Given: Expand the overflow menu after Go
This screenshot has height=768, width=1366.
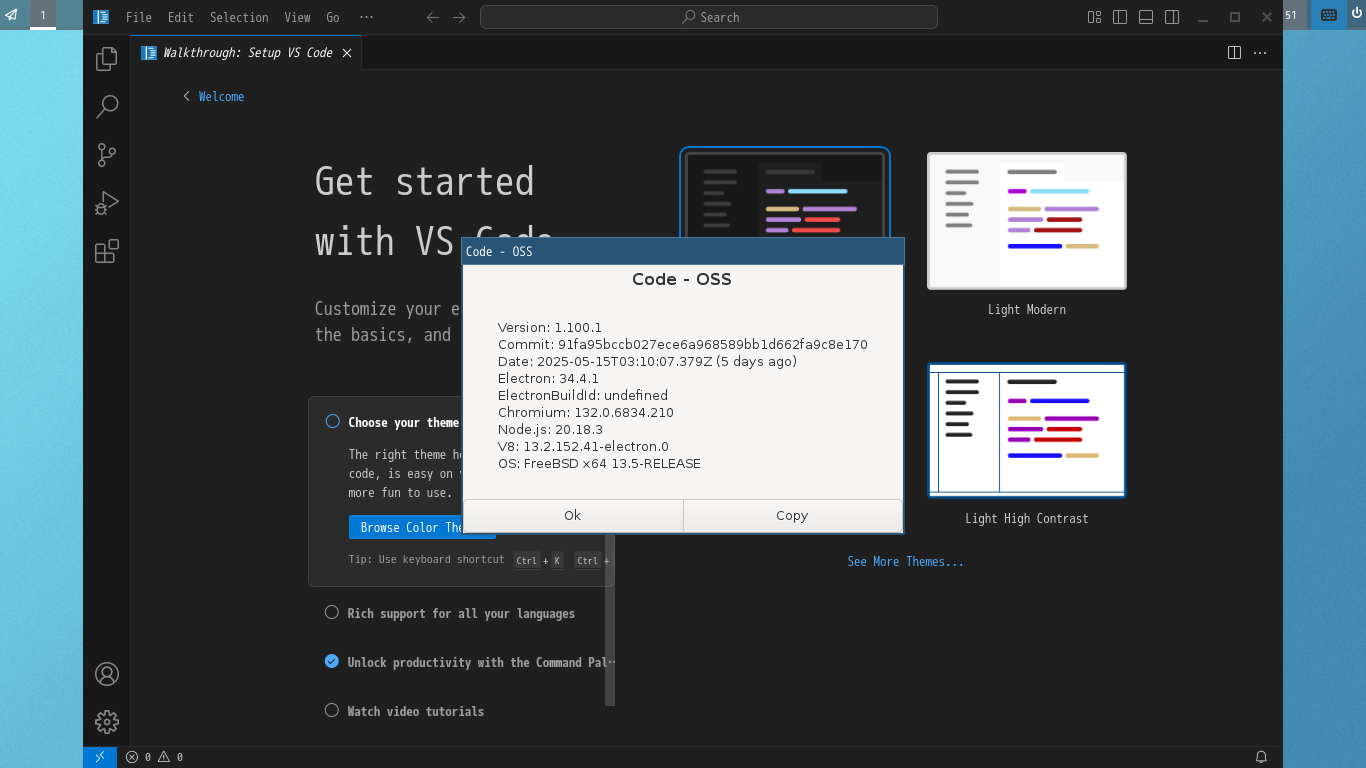Looking at the screenshot, I should pyautogui.click(x=366, y=17).
